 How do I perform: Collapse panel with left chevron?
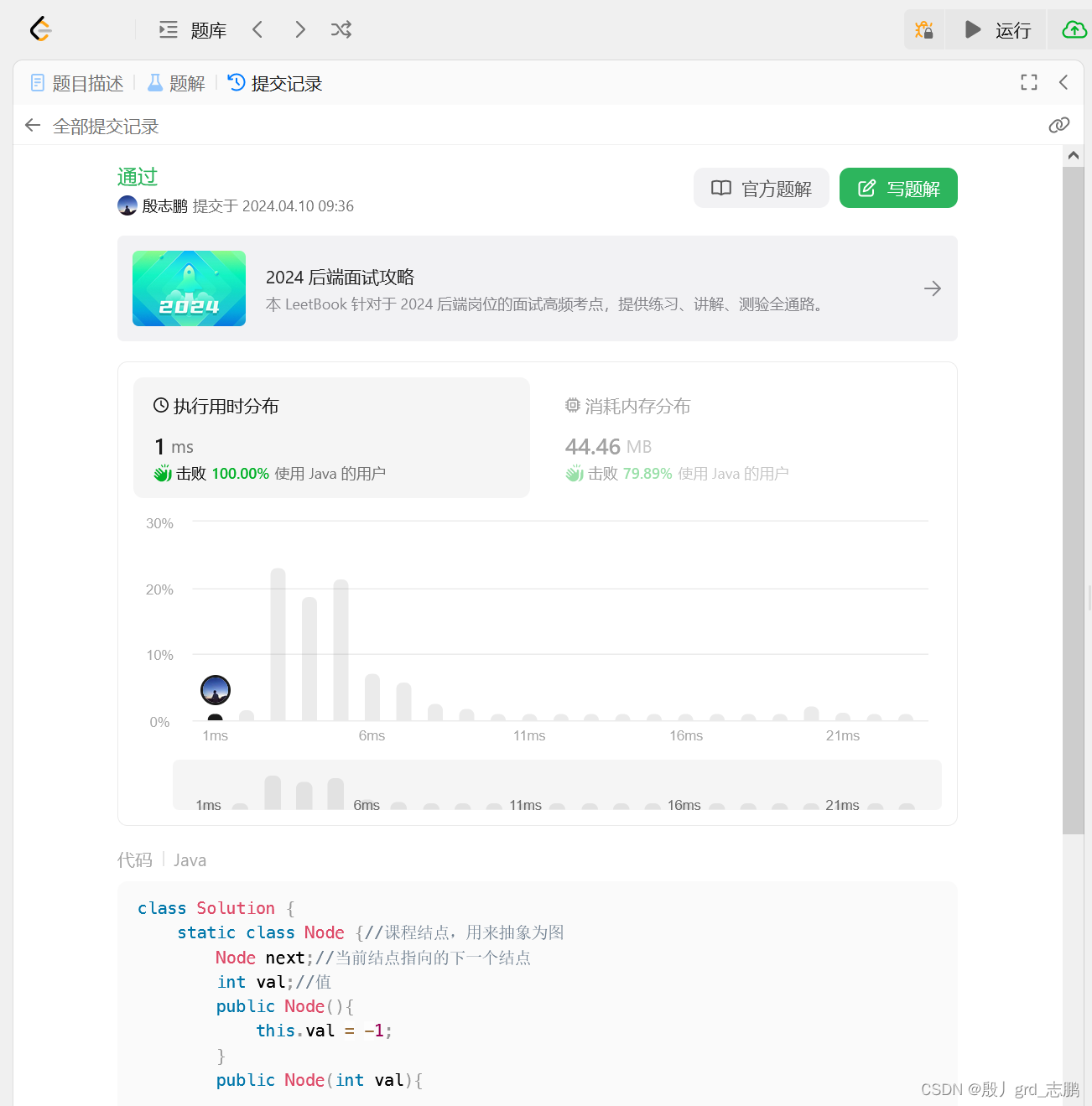click(1063, 82)
